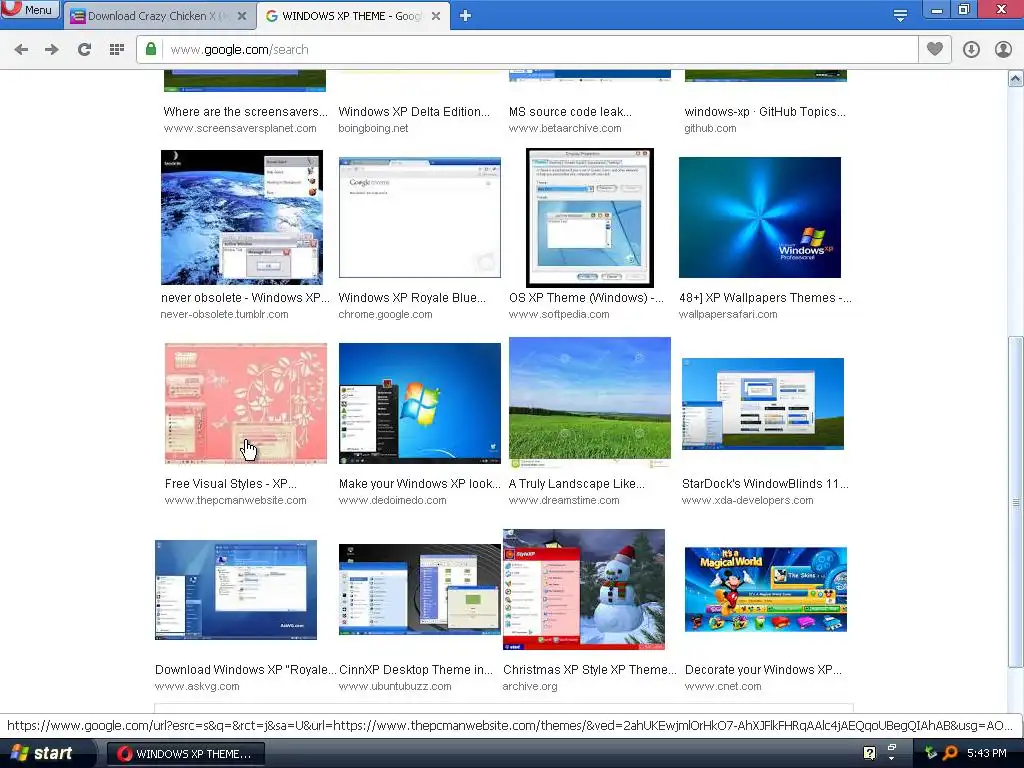The width and height of the screenshot is (1024, 768).
Task: Open Decorate your Windows XP Mickey thumbnail
Action: point(765,590)
